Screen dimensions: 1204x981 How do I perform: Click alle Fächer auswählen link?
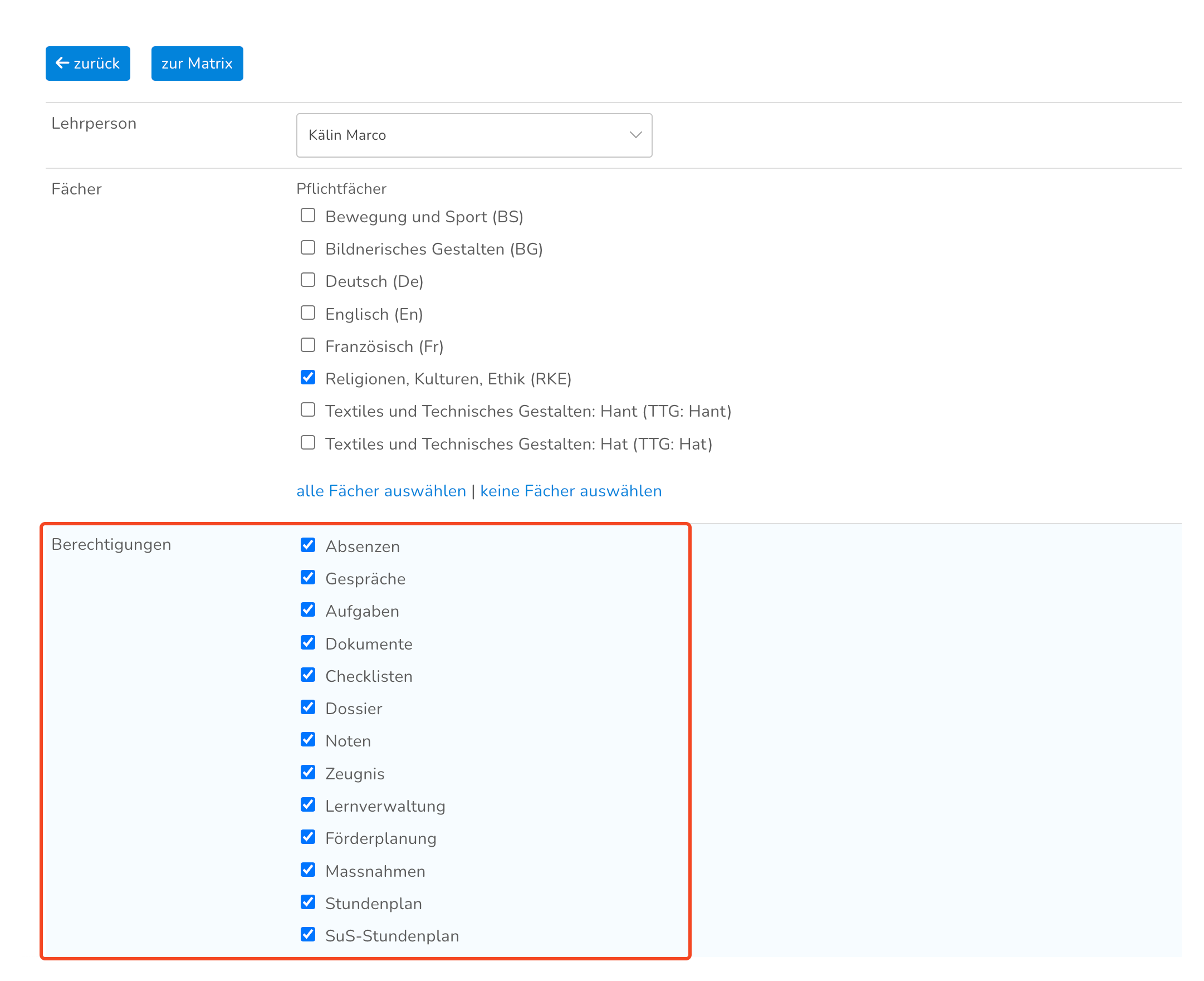[x=381, y=490]
